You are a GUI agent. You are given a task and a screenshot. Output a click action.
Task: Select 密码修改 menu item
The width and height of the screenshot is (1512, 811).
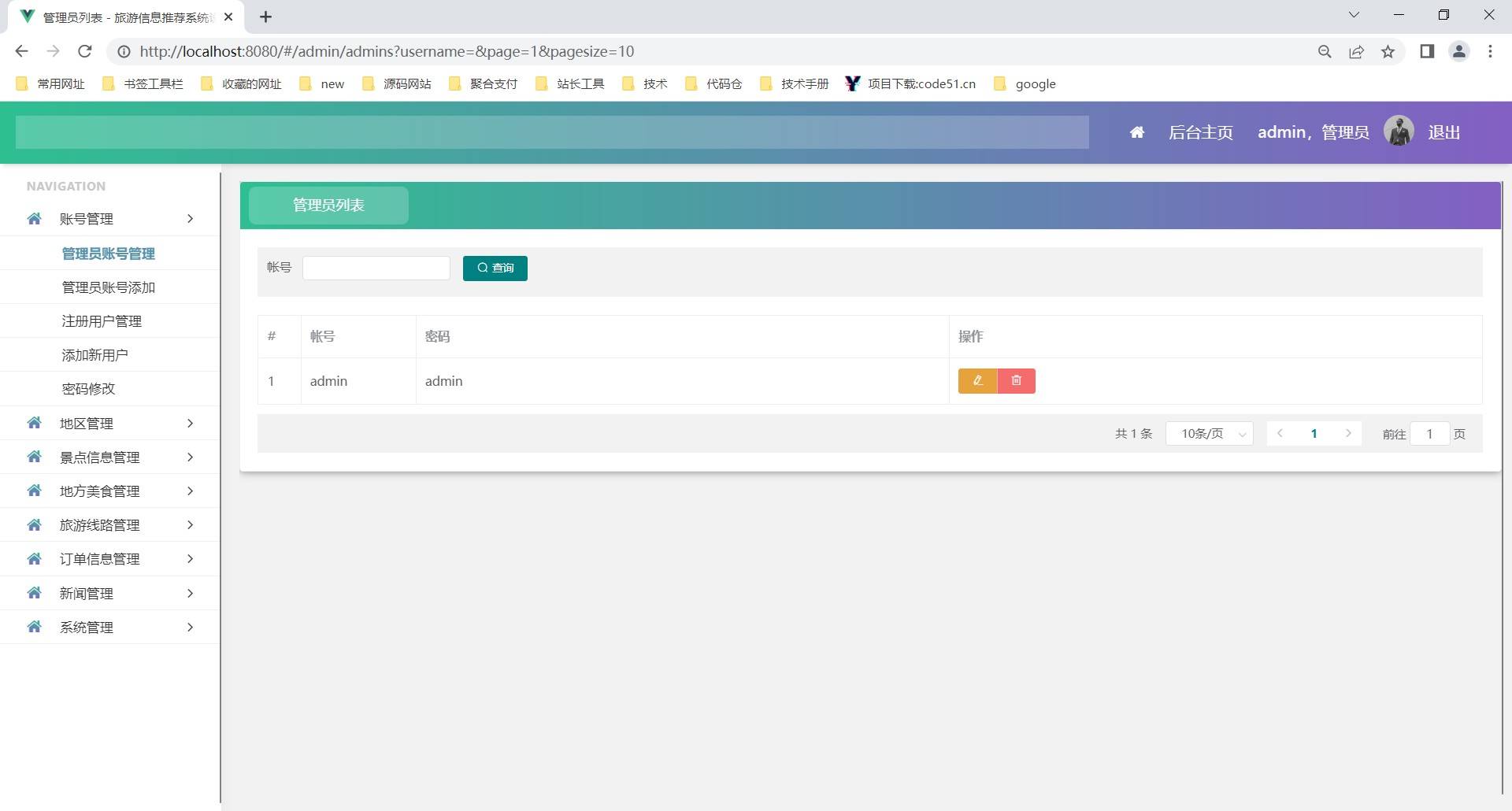[88, 389]
